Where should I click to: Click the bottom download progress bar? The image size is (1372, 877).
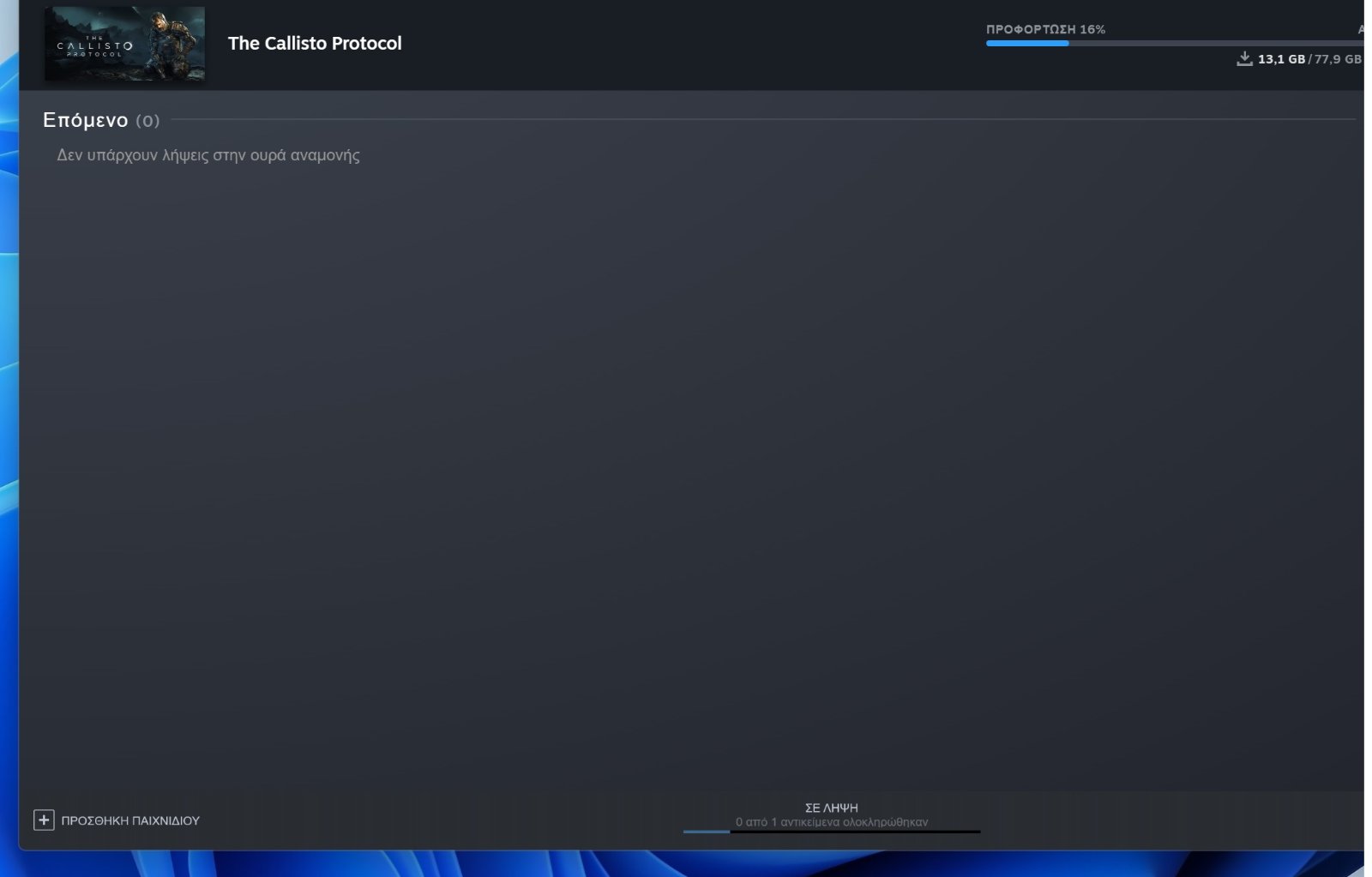click(x=831, y=831)
